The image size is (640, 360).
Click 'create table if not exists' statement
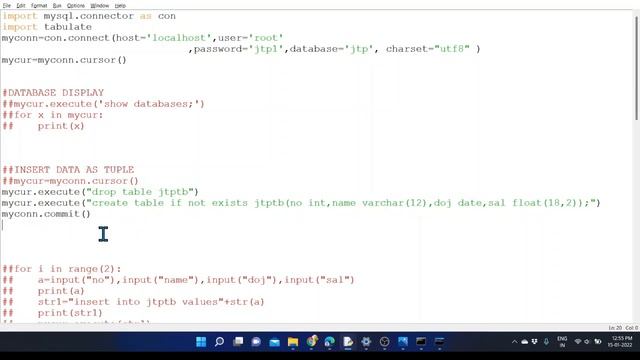point(301,203)
